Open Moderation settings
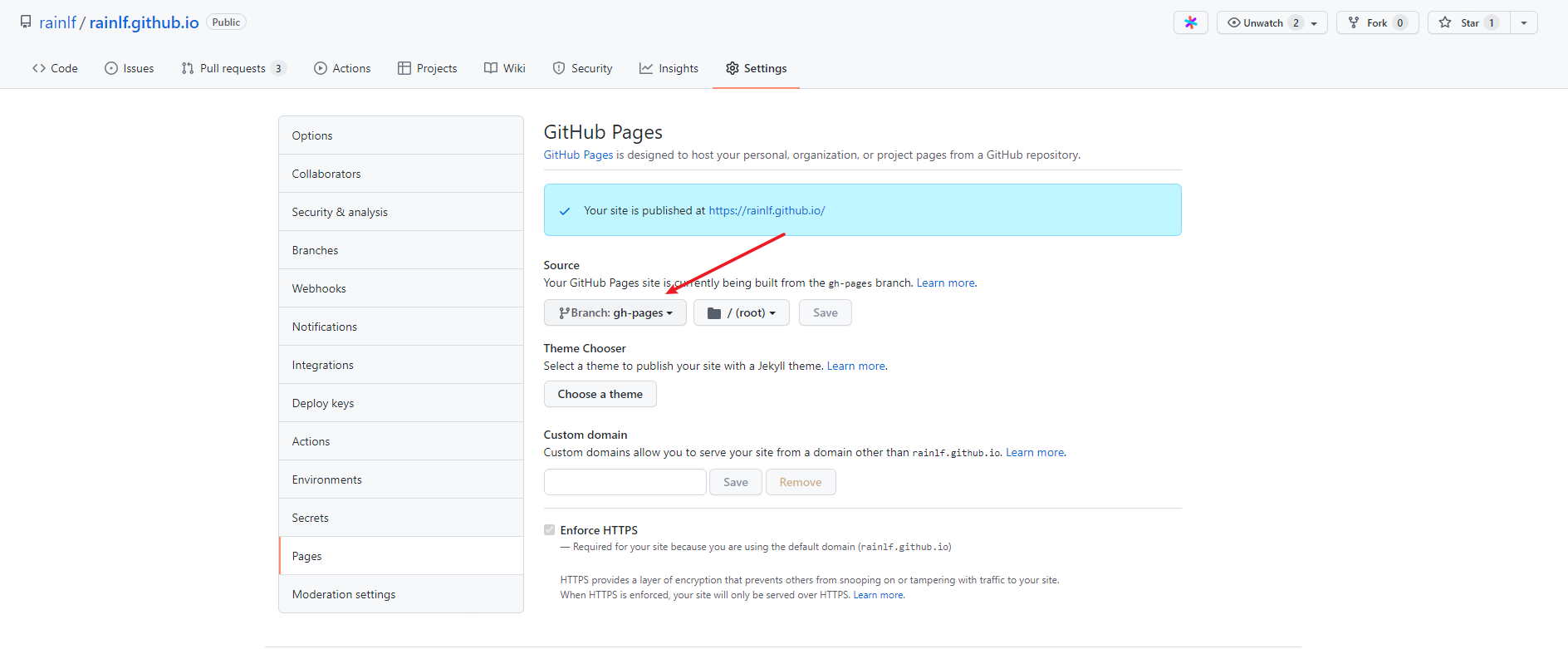Viewport: 1568px width, 649px height. (x=401, y=594)
